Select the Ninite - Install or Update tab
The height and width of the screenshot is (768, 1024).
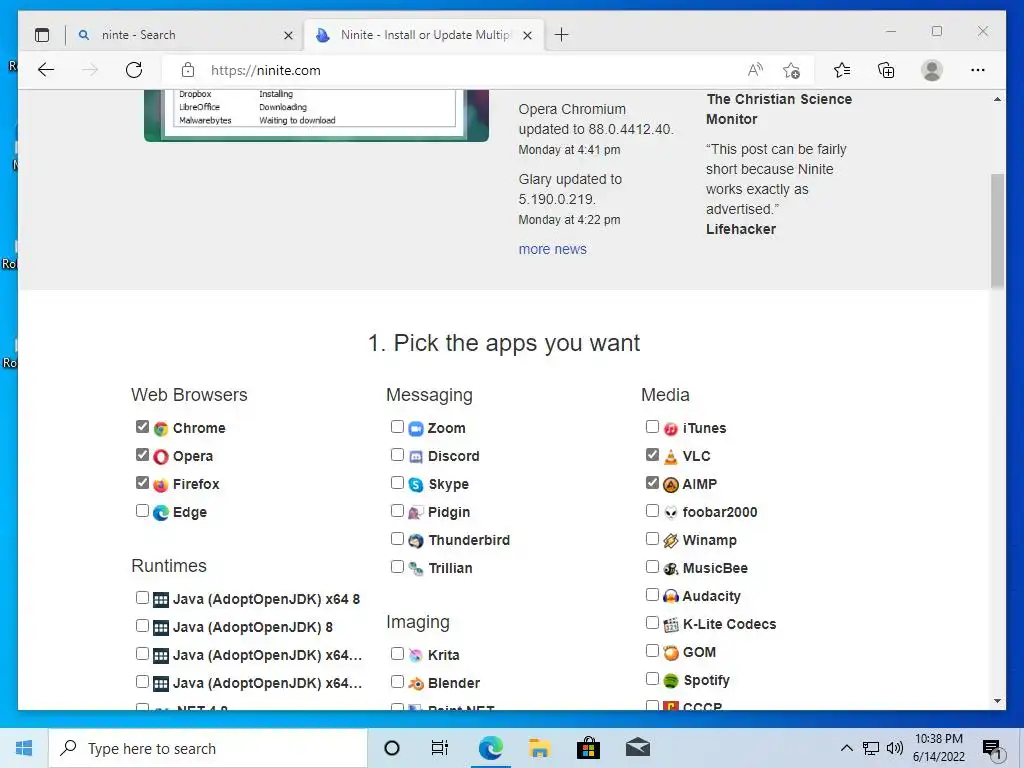[424, 35]
